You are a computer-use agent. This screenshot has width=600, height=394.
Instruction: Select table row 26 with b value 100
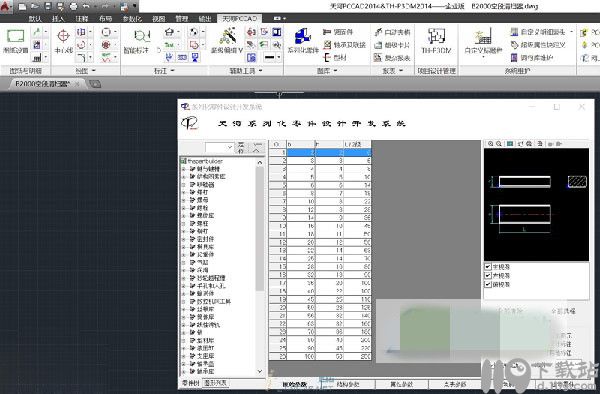pos(320,356)
